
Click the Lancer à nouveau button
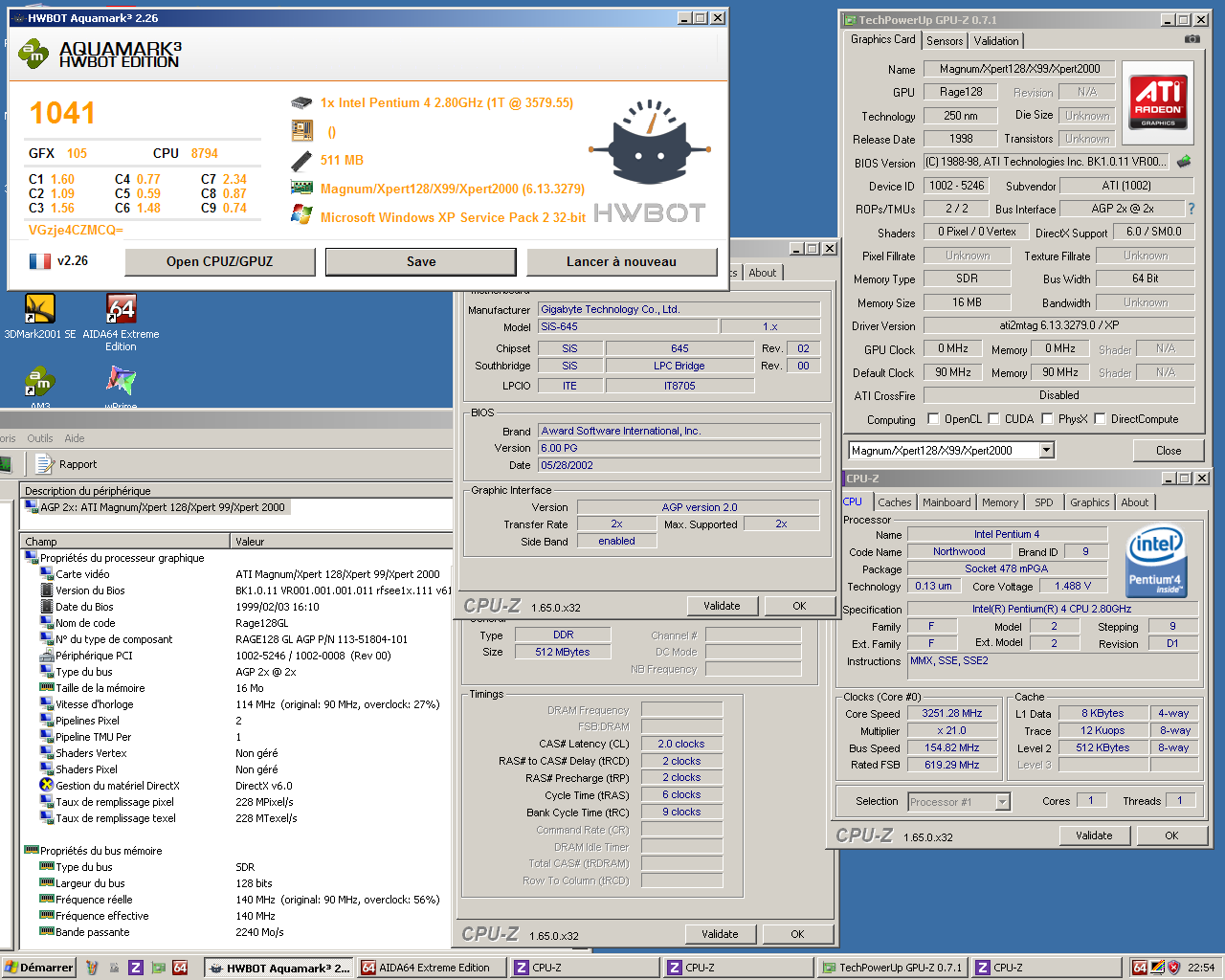click(x=621, y=261)
